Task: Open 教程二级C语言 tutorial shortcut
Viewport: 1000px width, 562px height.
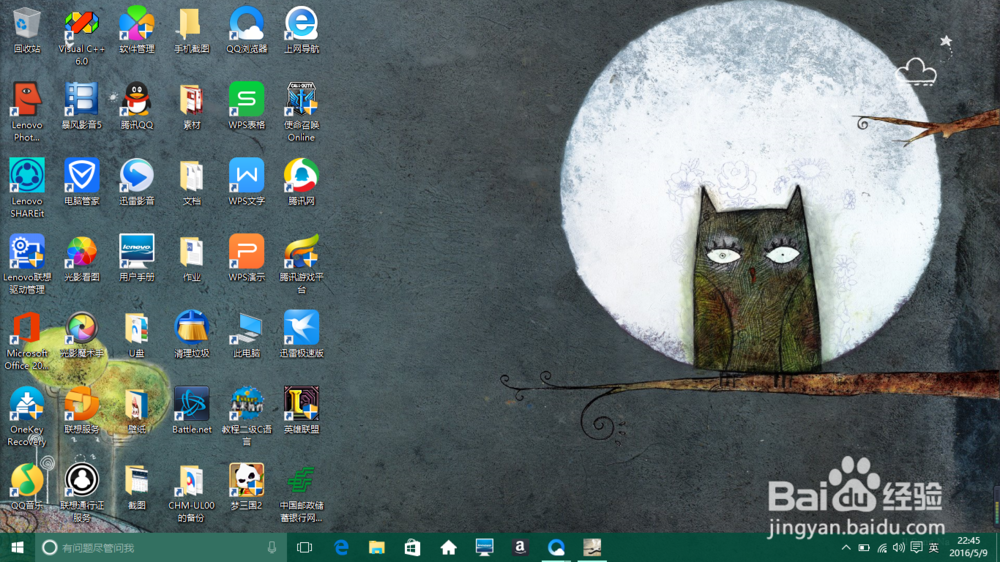Action: click(x=246, y=417)
